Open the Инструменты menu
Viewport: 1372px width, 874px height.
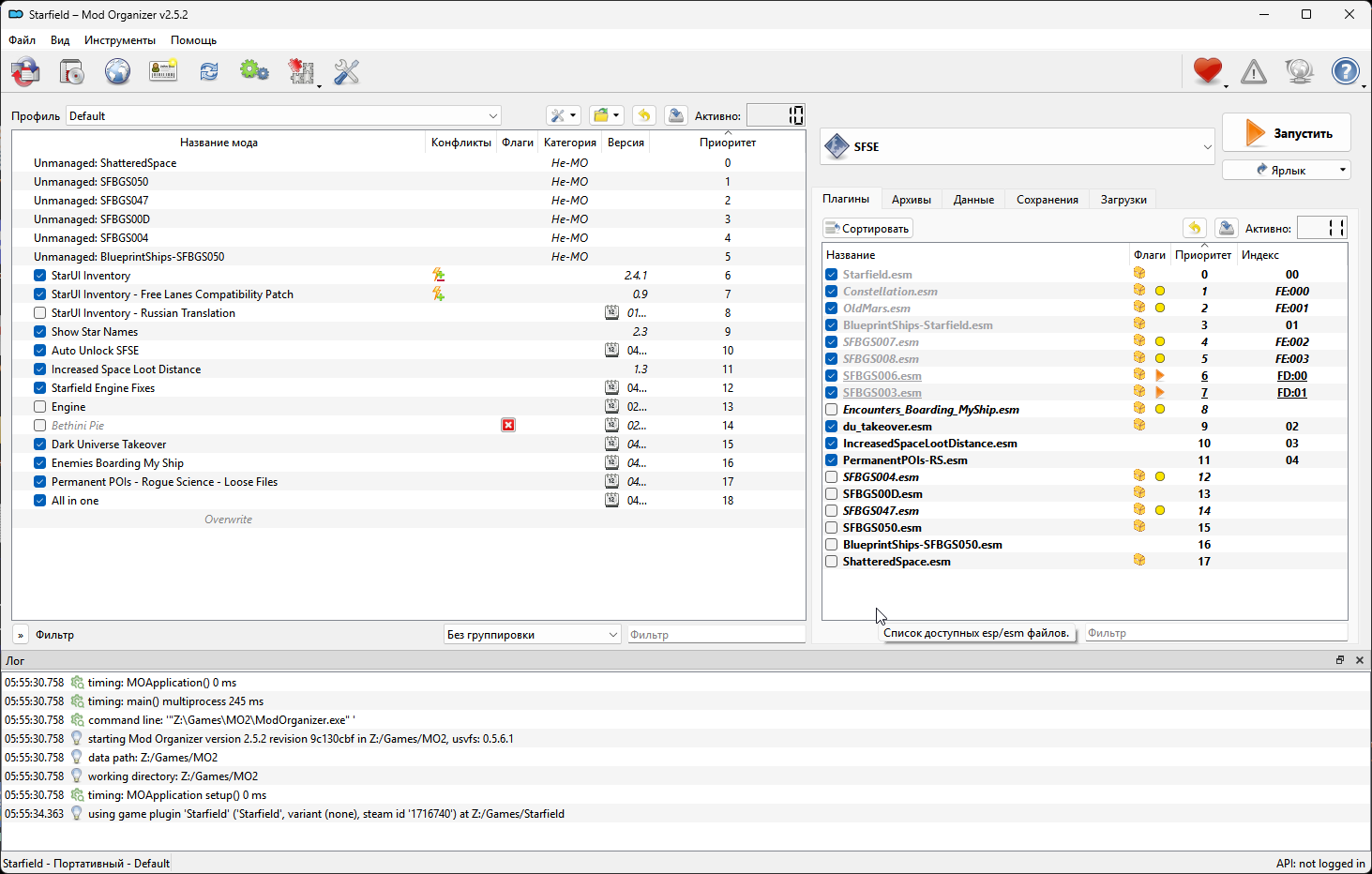coord(120,40)
